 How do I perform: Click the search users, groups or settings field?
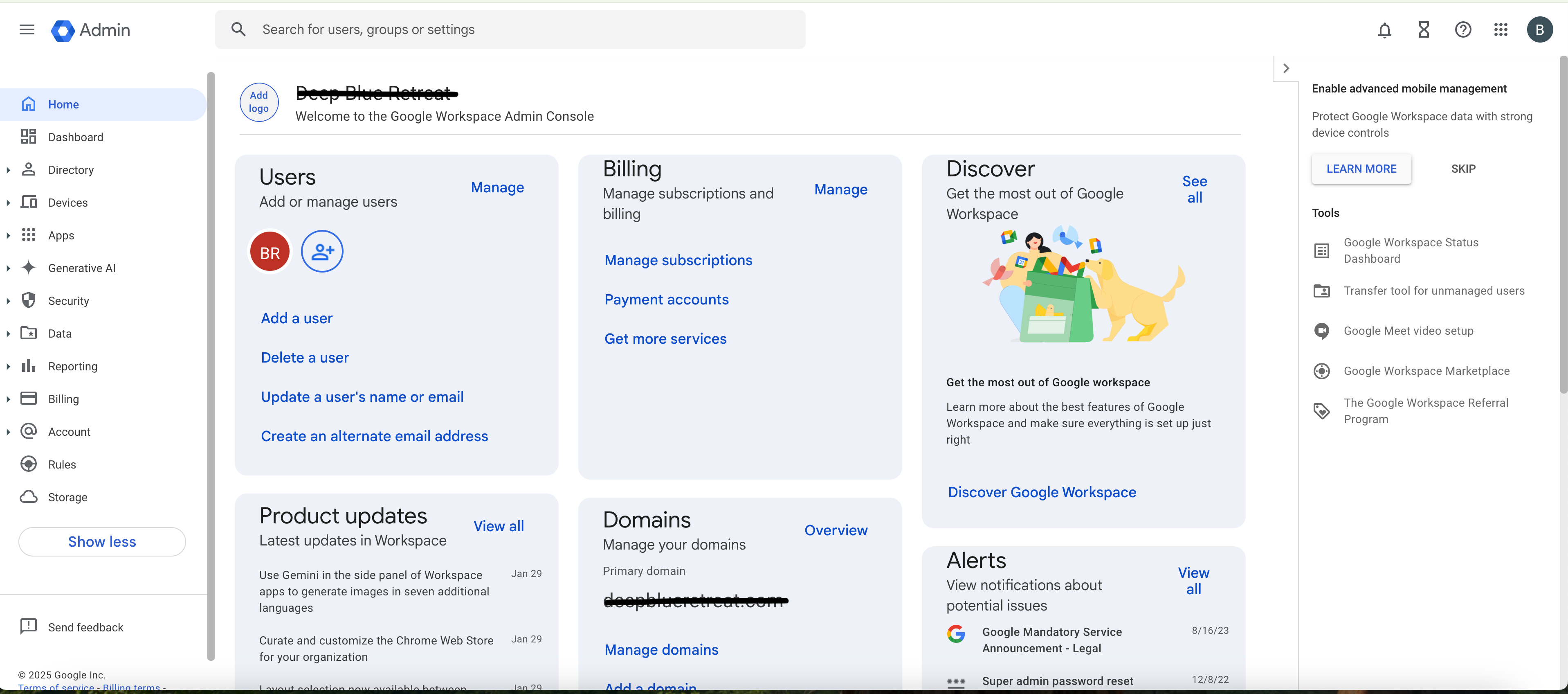pyautogui.click(x=510, y=29)
